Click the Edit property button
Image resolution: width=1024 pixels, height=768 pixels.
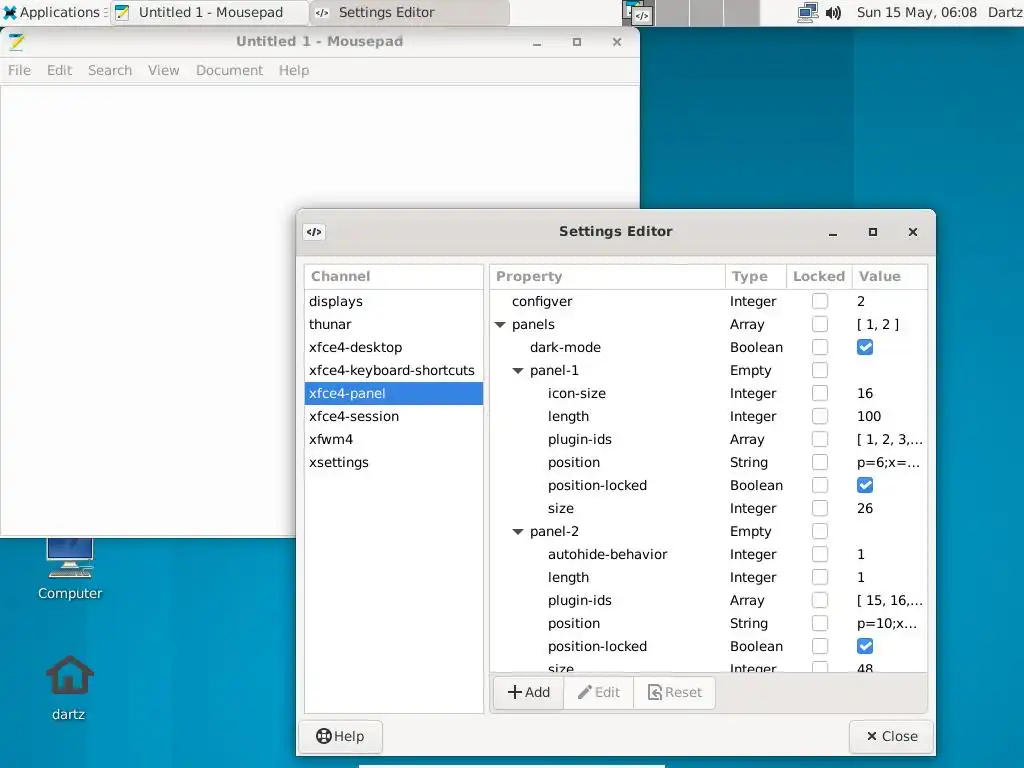598,692
